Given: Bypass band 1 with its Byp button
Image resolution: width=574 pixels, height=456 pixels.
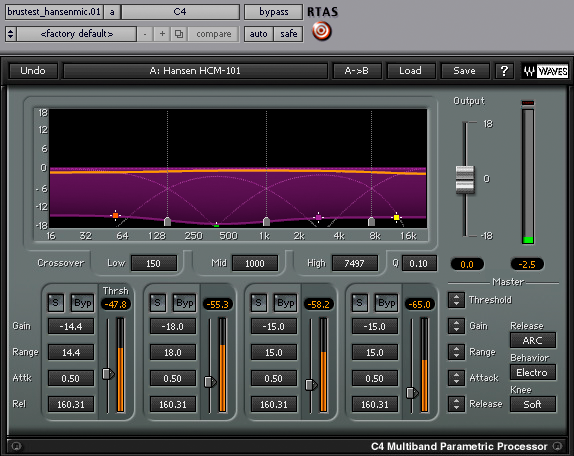Looking at the screenshot, I should coord(82,303).
